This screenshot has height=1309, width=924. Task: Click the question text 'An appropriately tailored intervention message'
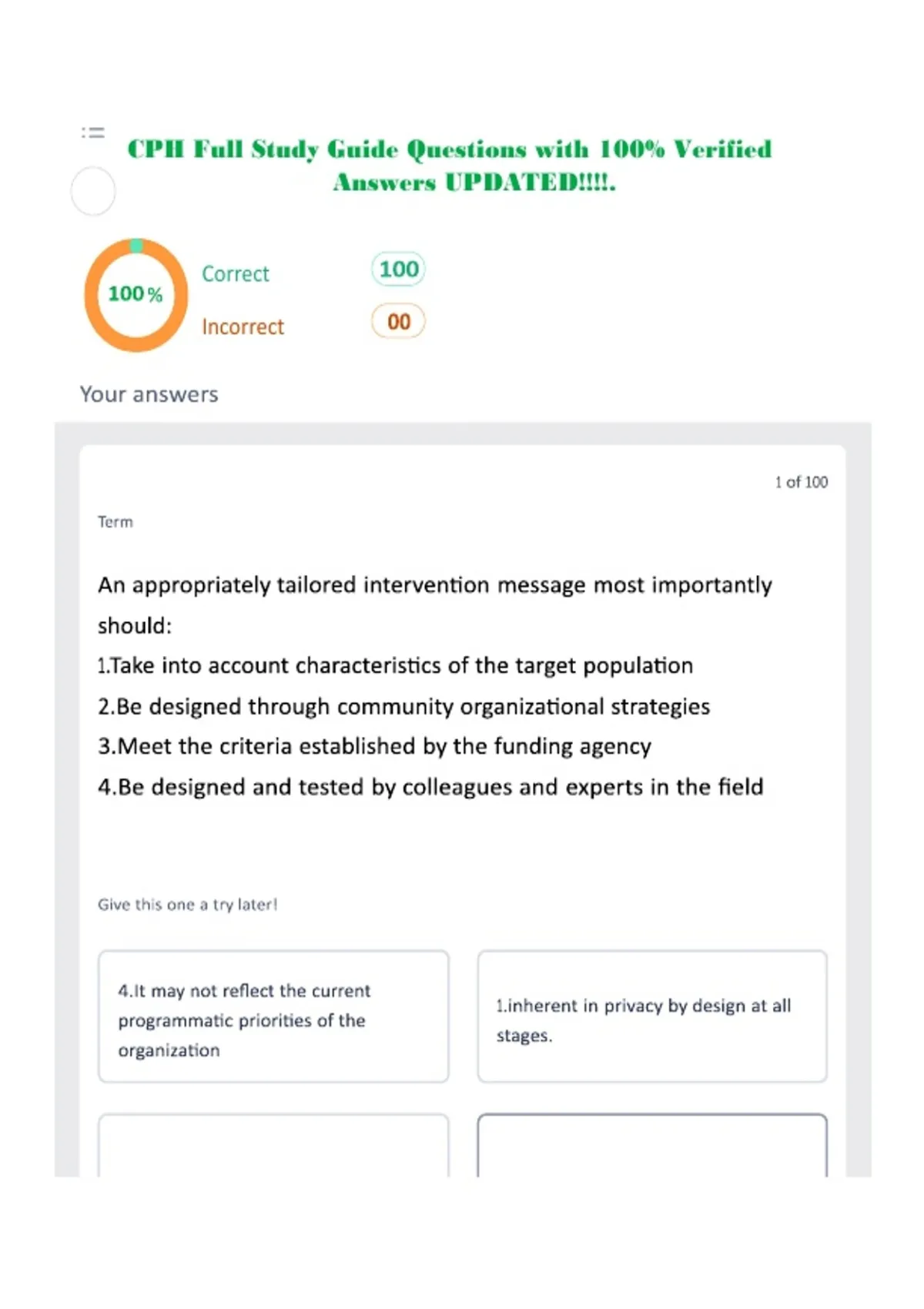pos(435,605)
